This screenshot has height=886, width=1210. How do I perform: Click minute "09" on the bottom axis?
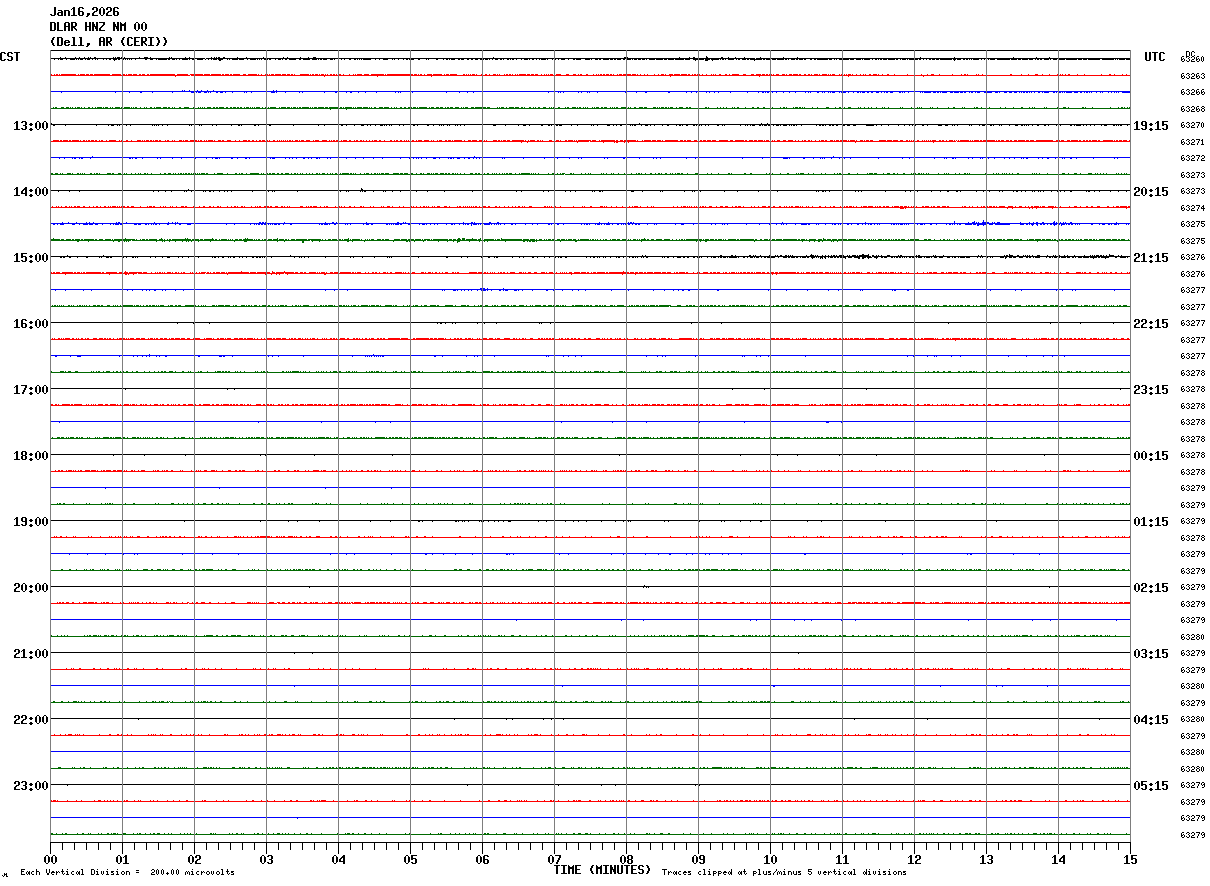tap(698, 859)
